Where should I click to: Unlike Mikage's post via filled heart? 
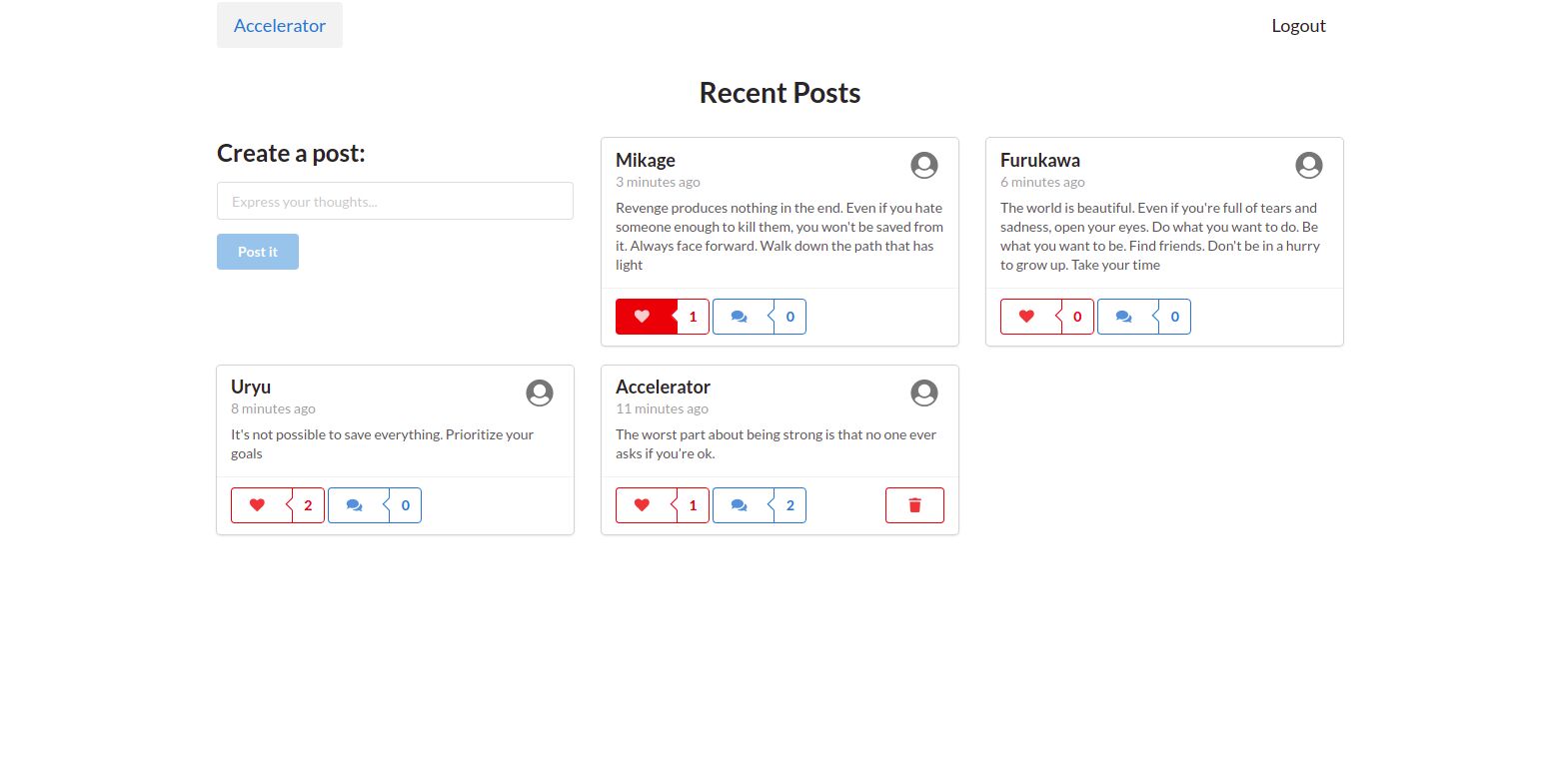pyautogui.click(x=643, y=317)
